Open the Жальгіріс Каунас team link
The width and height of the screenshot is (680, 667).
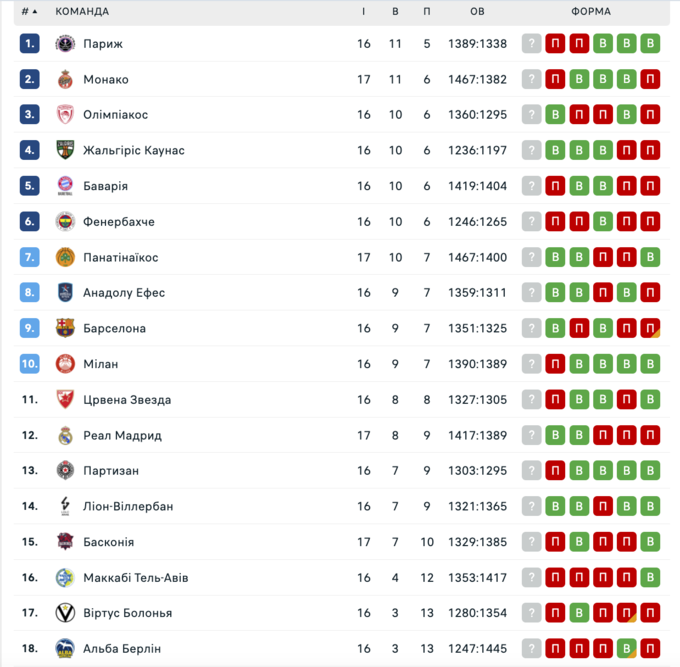click(134, 151)
